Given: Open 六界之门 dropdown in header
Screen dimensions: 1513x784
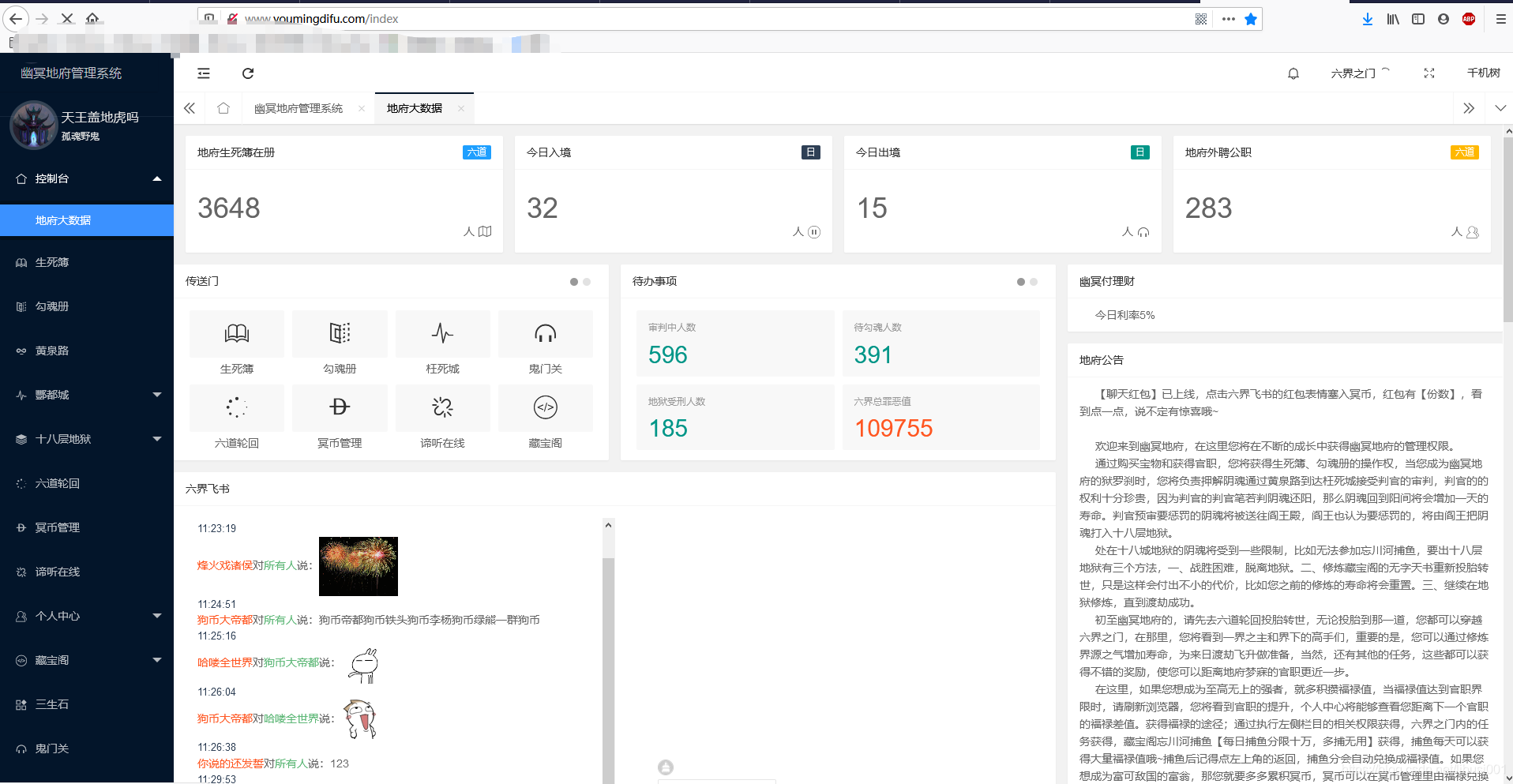Looking at the screenshot, I should pos(1360,73).
